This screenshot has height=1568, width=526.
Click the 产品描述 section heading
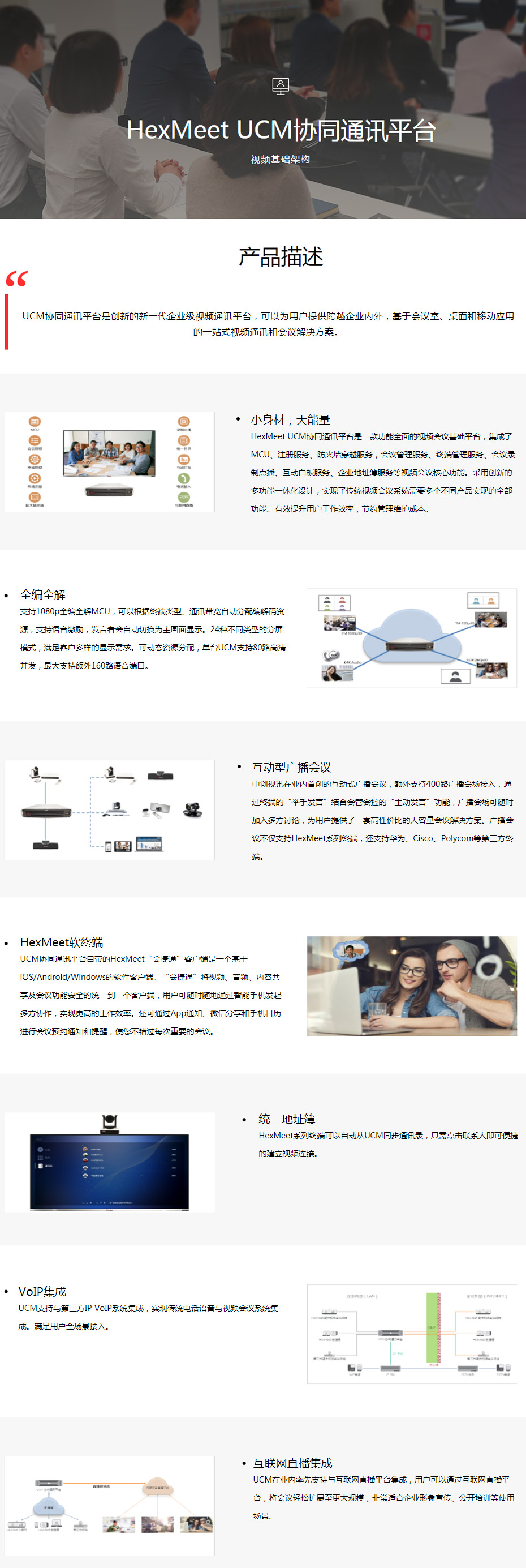pos(281,257)
